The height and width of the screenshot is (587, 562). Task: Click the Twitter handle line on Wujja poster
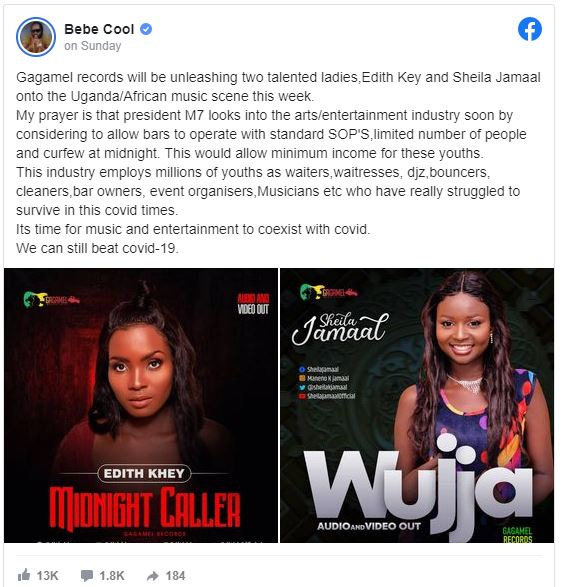click(x=323, y=387)
